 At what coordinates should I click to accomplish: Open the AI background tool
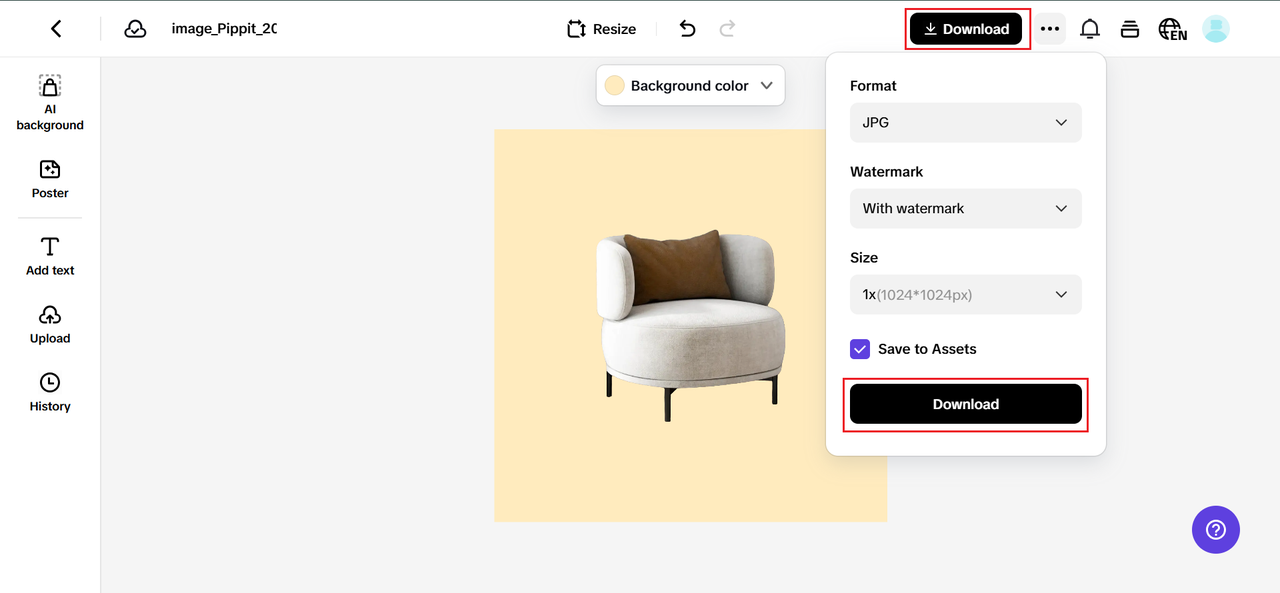point(50,103)
